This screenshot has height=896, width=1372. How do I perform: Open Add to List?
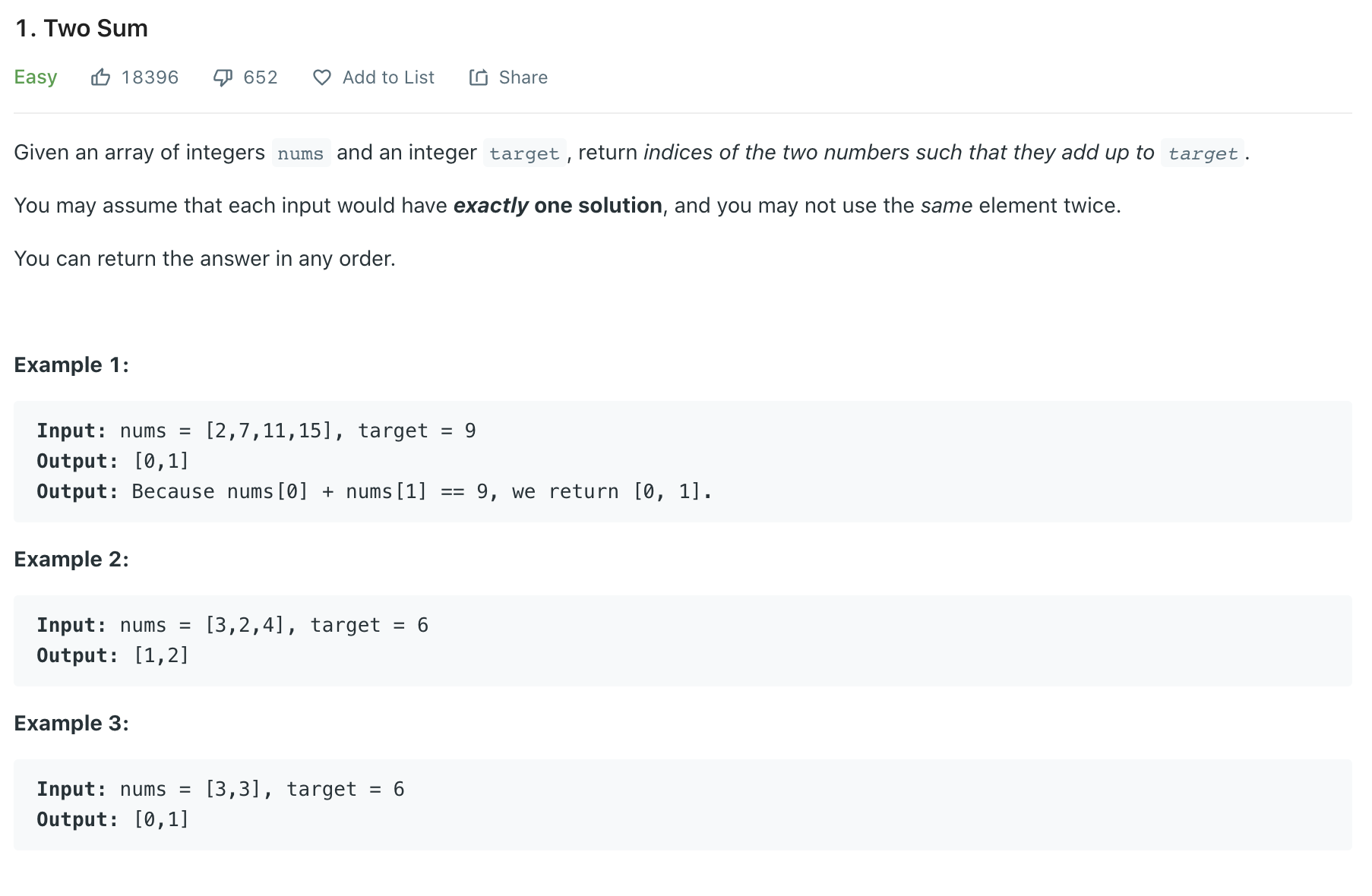[x=388, y=77]
